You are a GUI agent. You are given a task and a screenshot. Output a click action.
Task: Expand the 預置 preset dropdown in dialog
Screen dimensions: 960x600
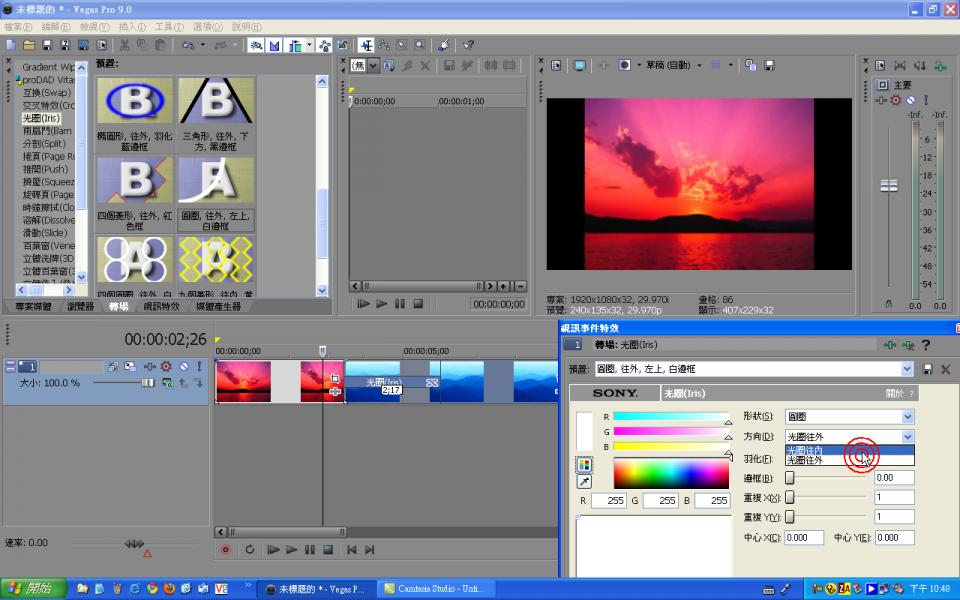tap(907, 369)
